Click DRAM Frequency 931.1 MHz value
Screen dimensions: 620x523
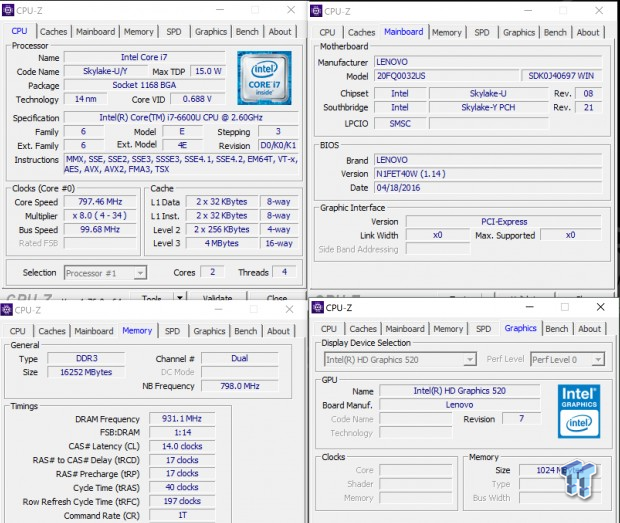click(x=182, y=418)
